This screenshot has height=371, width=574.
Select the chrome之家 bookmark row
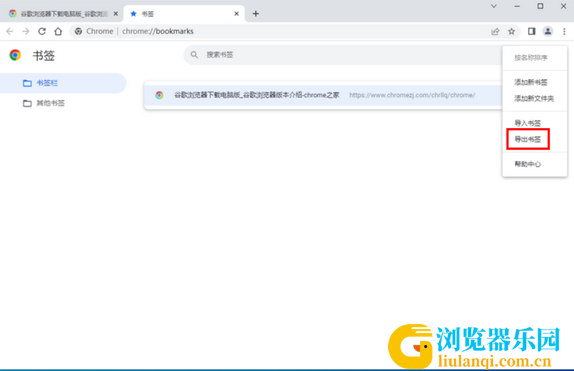323,95
